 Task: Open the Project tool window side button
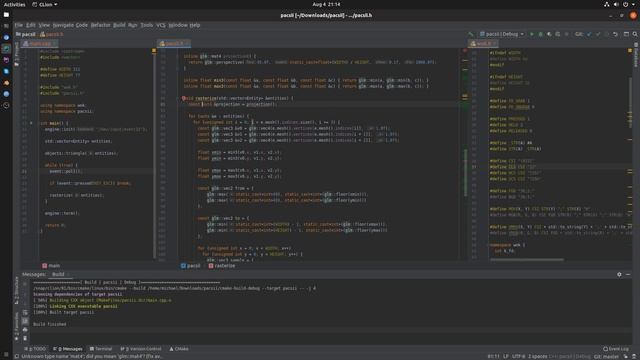click(x=17, y=54)
